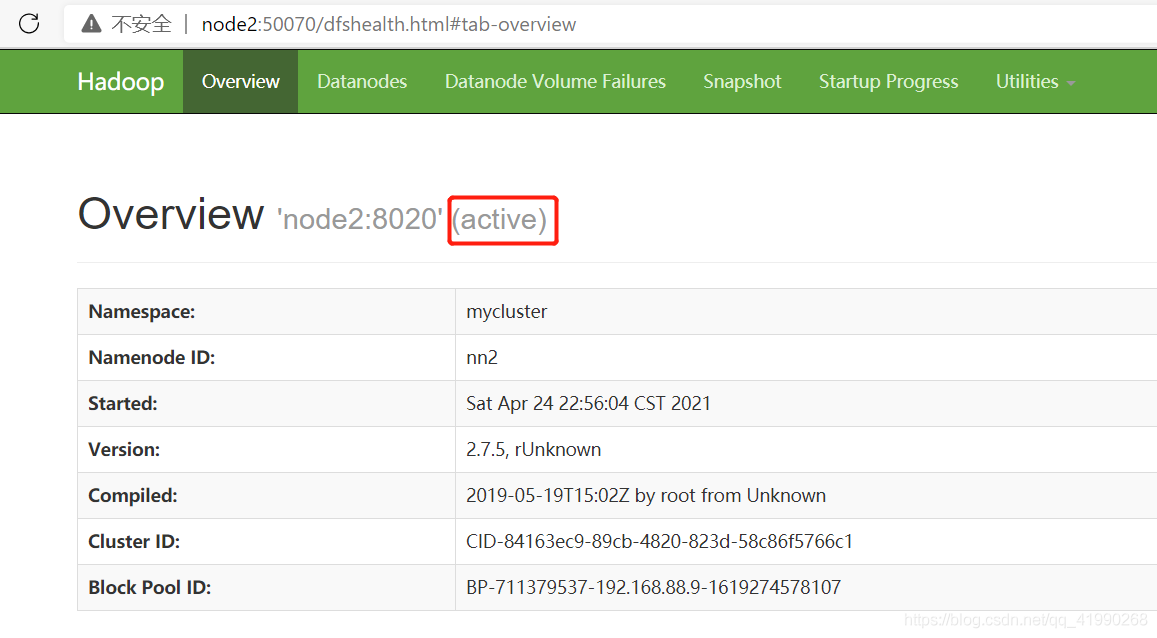Click the 2.7.5, rUnknown version value
This screenshot has height=638, width=1157.
click(x=533, y=449)
